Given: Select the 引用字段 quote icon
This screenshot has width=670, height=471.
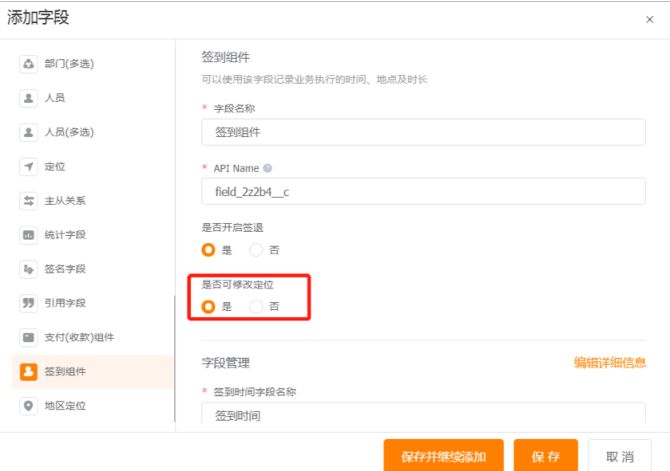Looking at the screenshot, I should point(29,303).
